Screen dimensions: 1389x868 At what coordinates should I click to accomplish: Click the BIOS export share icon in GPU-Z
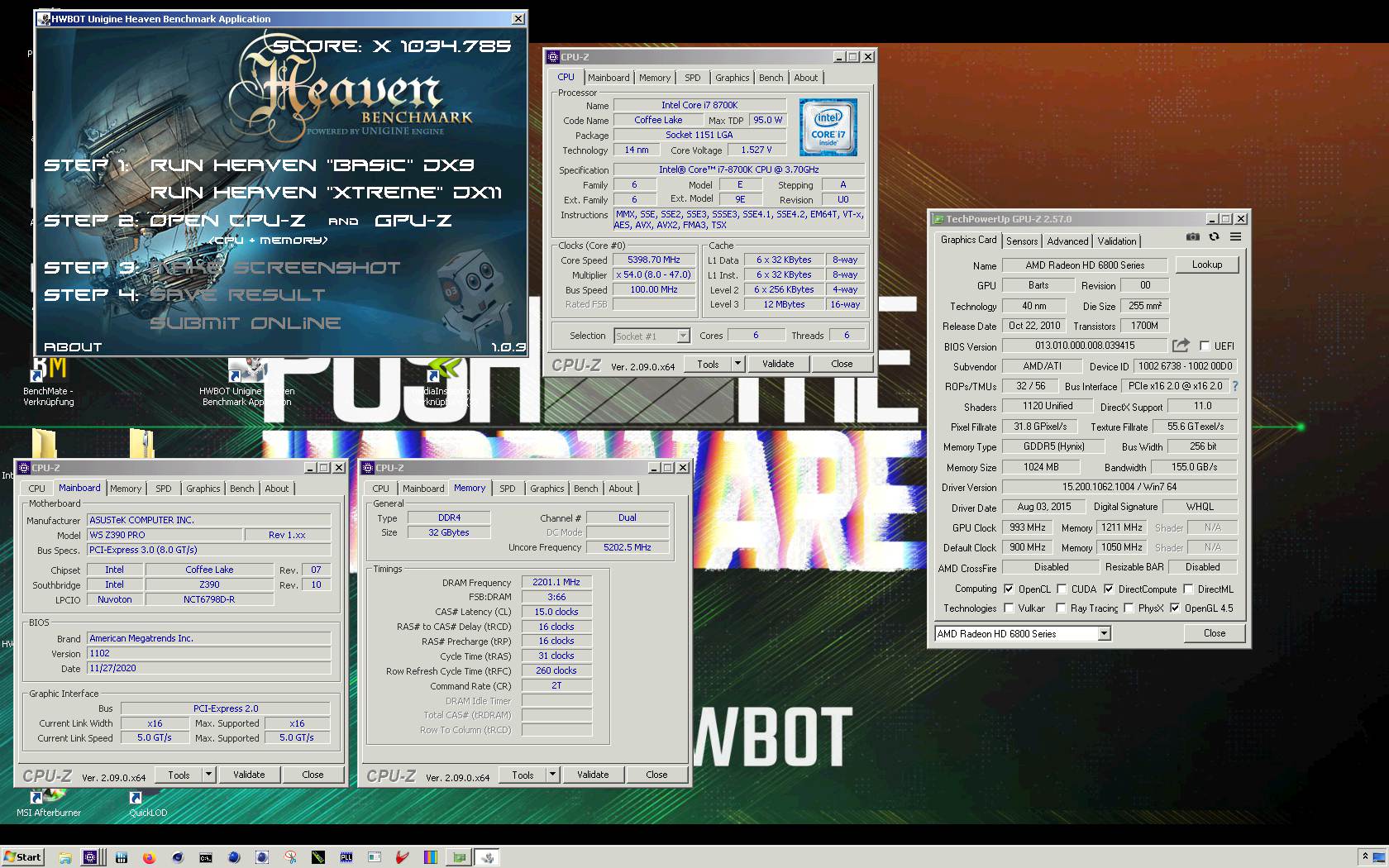point(1181,346)
